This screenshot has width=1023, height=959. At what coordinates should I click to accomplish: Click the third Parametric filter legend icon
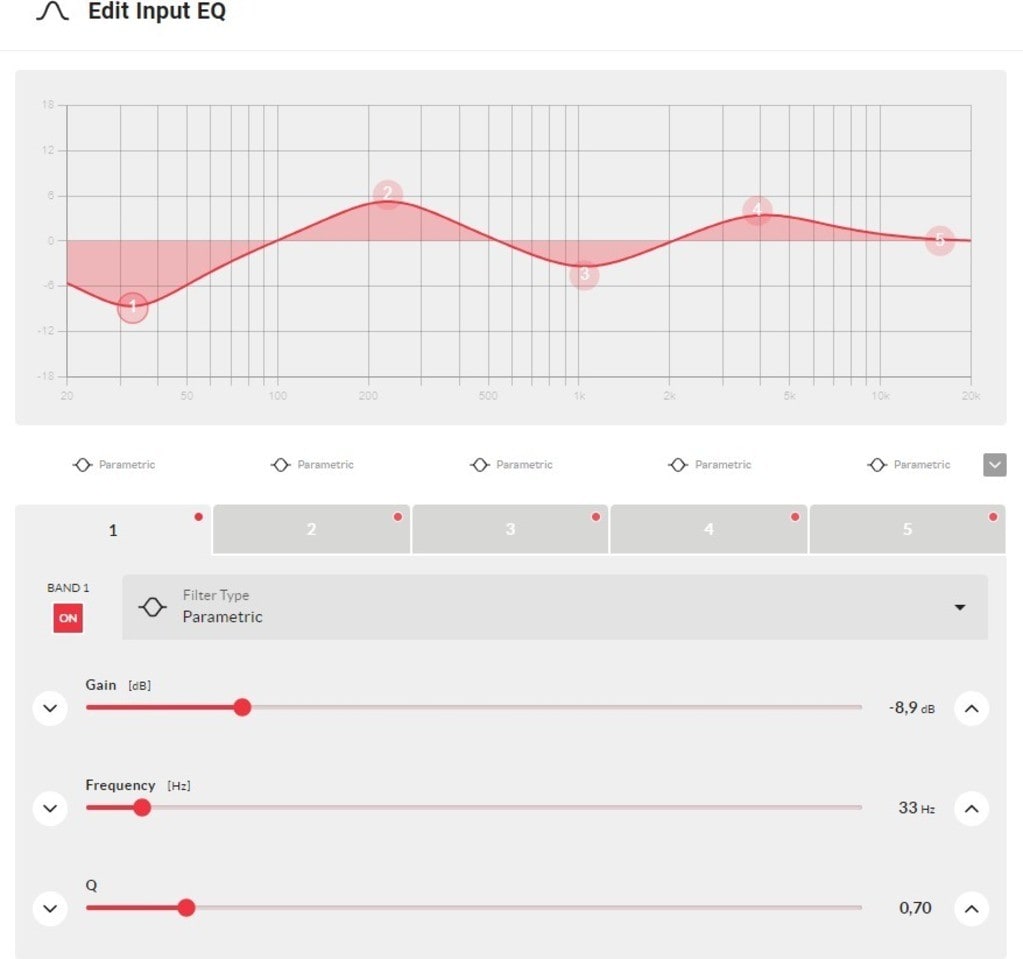pos(480,465)
